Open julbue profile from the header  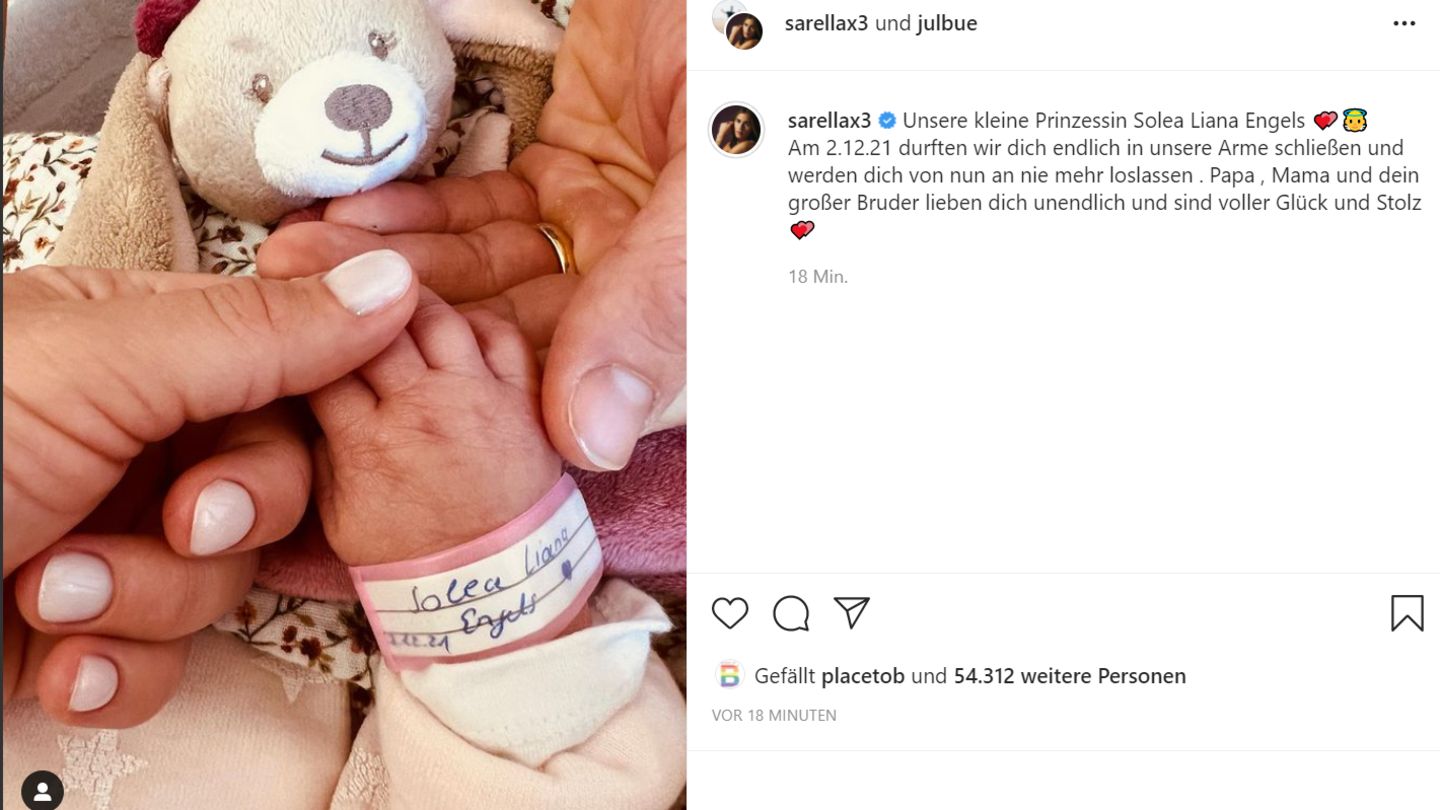click(x=947, y=23)
